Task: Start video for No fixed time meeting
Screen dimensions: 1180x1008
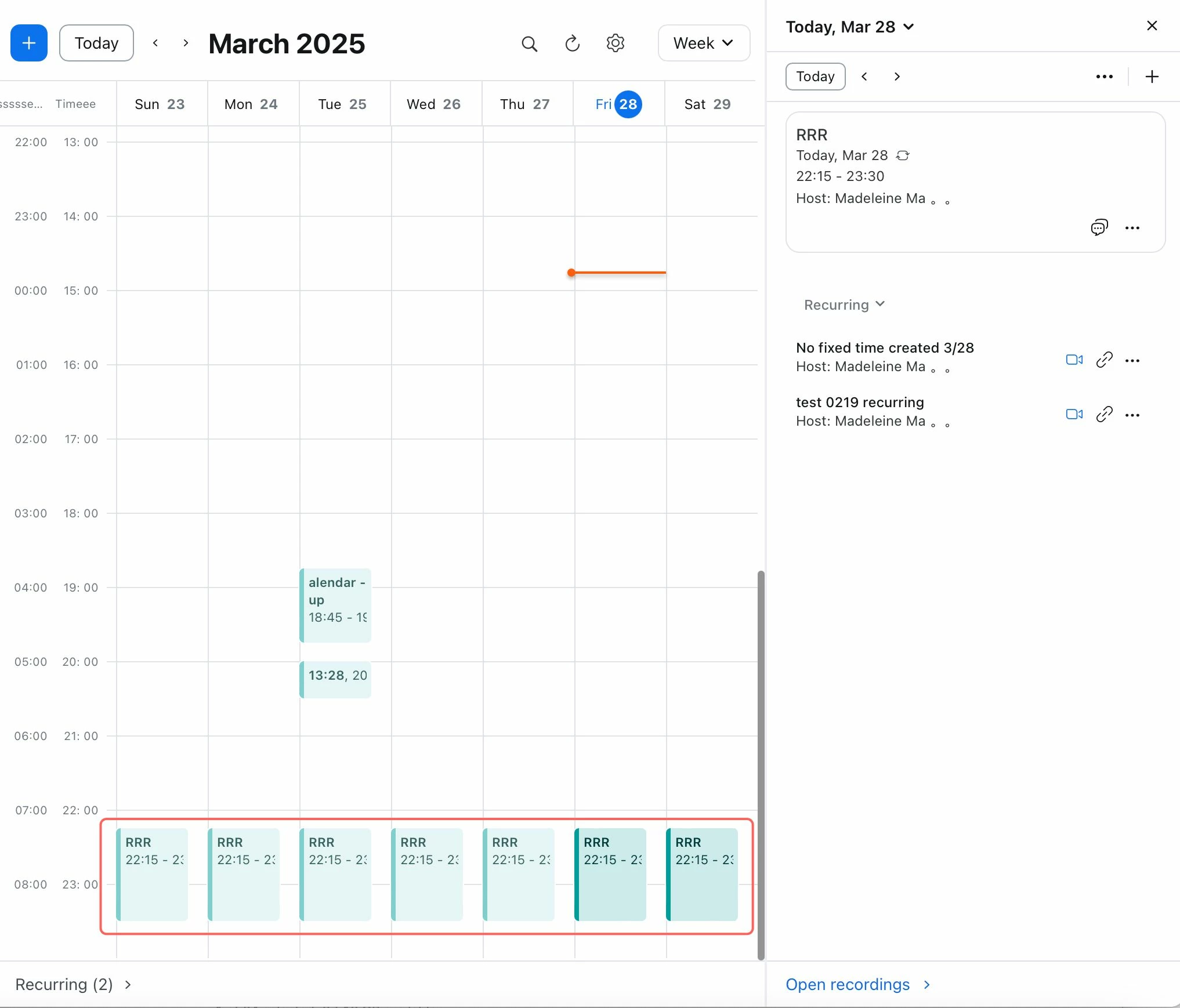Action: coord(1074,360)
